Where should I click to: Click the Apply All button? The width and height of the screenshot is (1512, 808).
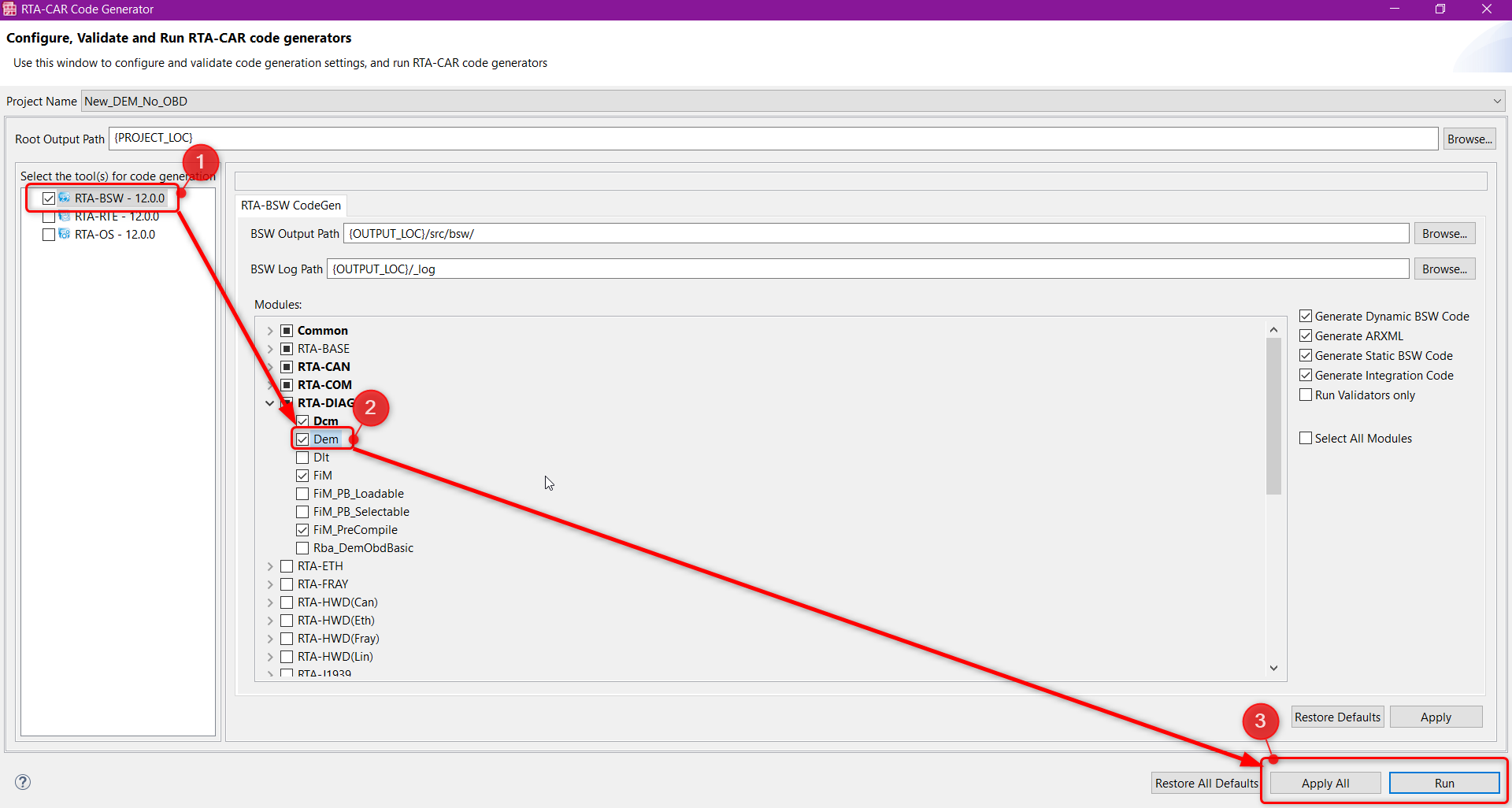pyautogui.click(x=1325, y=783)
